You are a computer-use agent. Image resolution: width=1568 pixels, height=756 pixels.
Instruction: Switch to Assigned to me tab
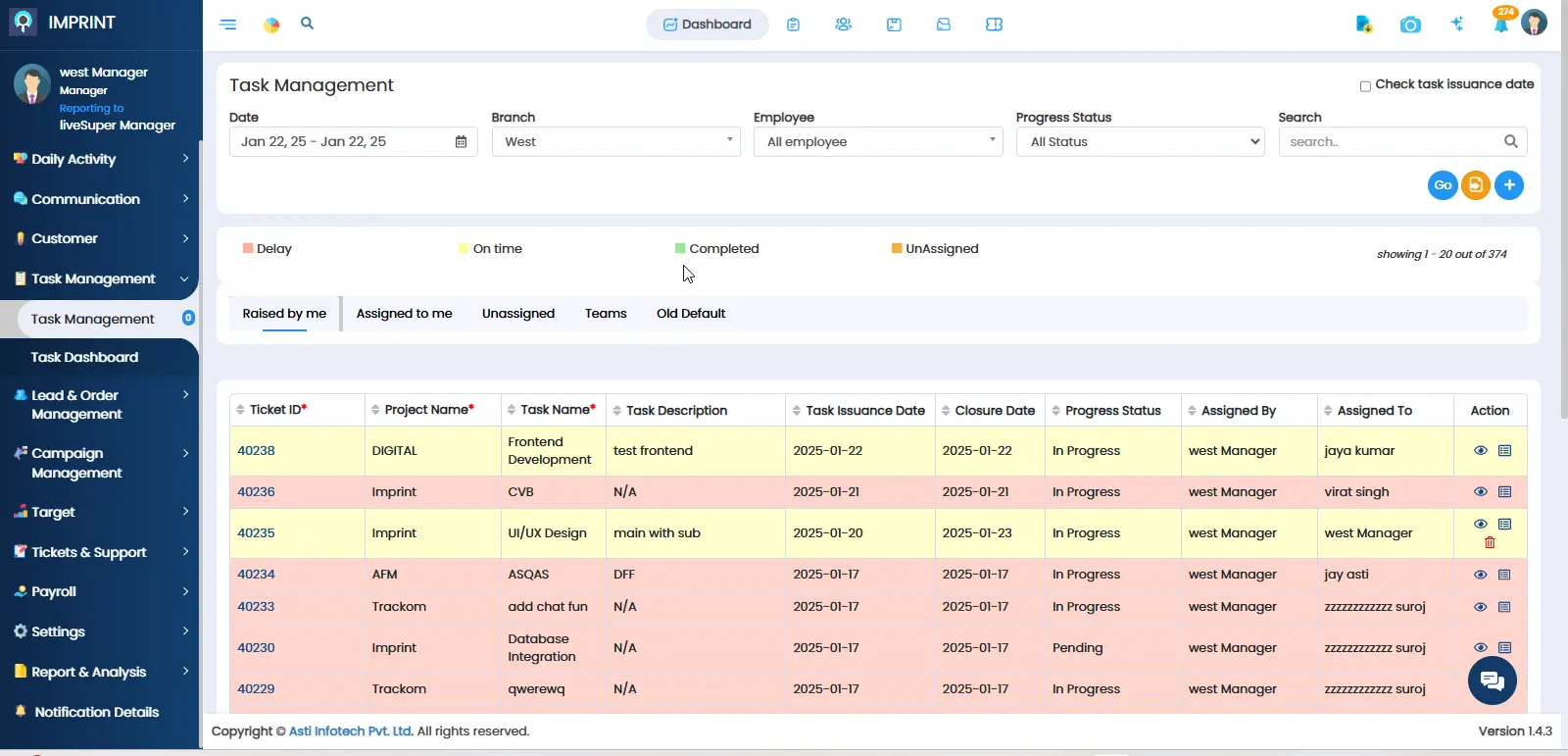404,314
